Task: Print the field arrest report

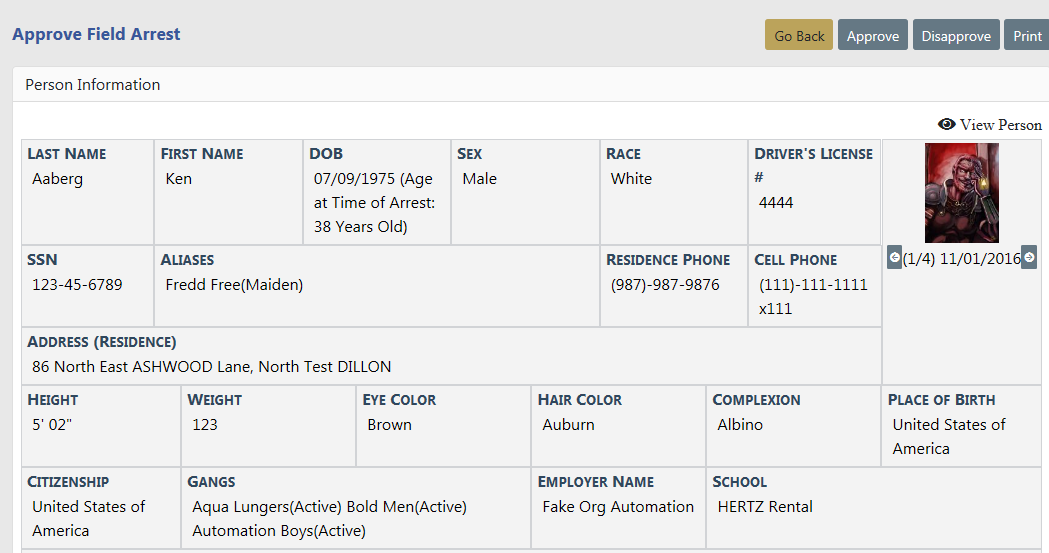Action: [x=1027, y=35]
